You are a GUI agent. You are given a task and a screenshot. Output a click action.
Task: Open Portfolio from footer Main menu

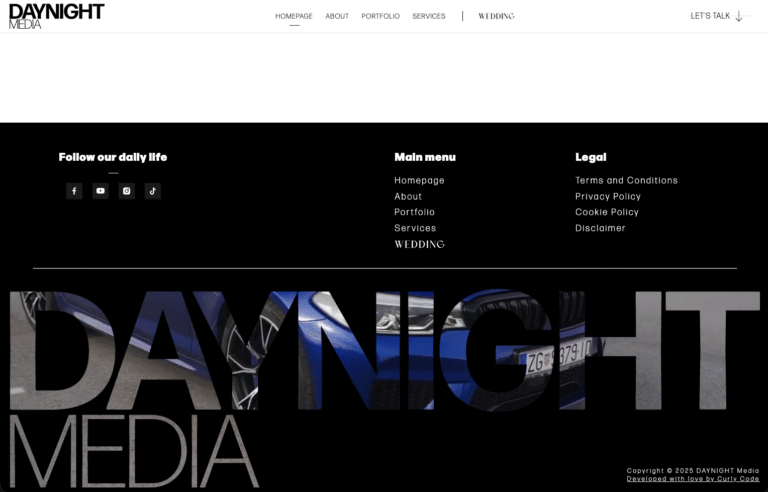pos(414,212)
